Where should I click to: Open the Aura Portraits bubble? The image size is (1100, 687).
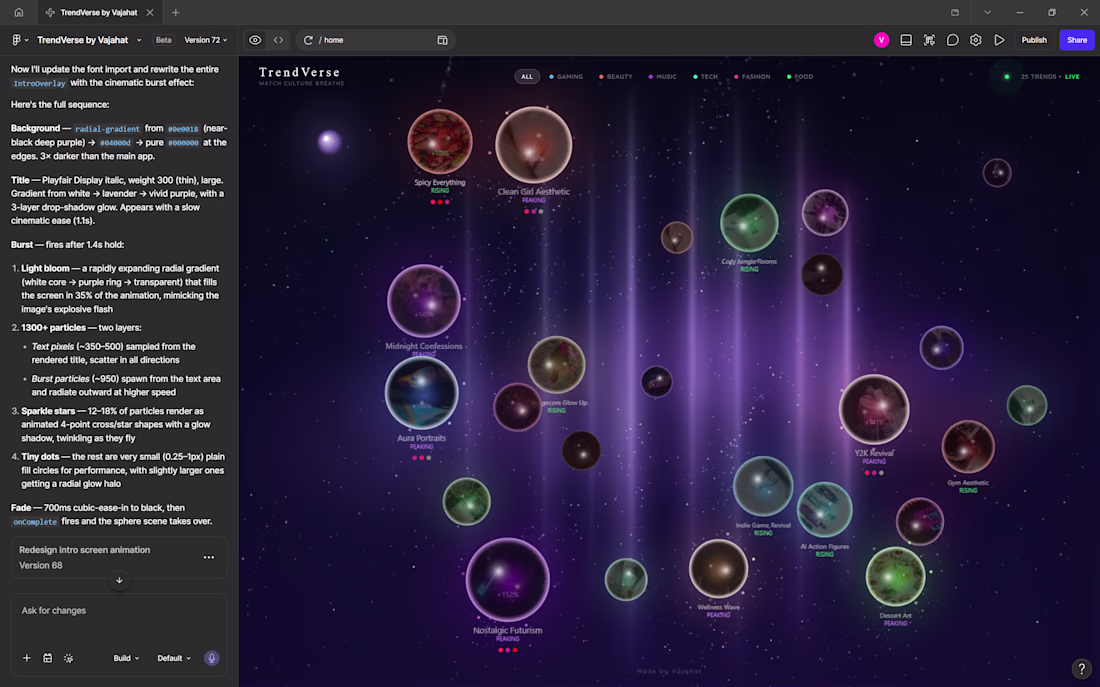pos(422,392)
